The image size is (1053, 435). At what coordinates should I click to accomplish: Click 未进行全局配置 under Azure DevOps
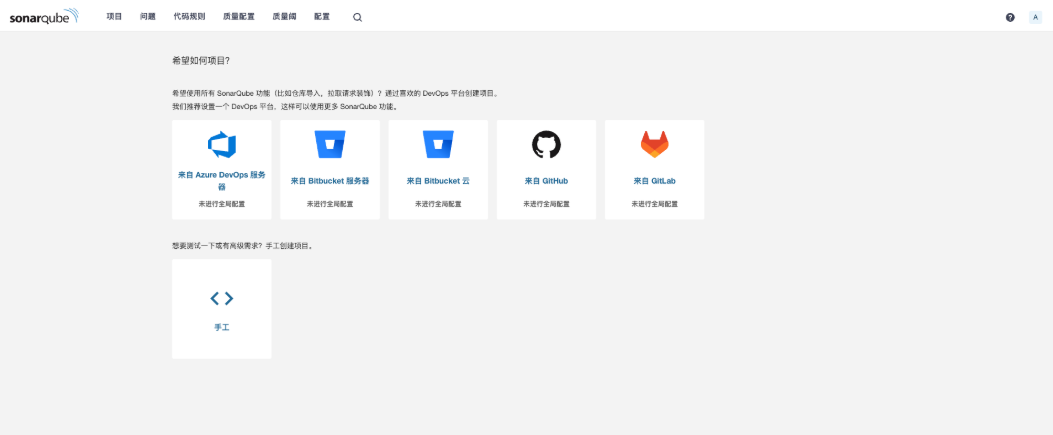(222, 203)
